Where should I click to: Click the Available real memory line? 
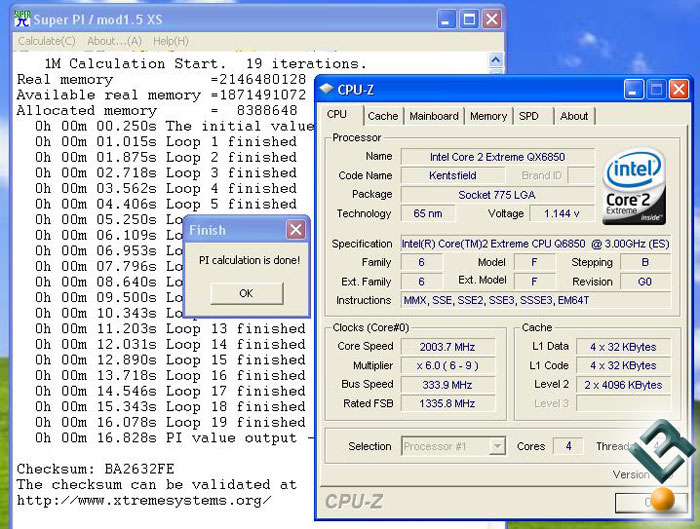click(161, 95)
